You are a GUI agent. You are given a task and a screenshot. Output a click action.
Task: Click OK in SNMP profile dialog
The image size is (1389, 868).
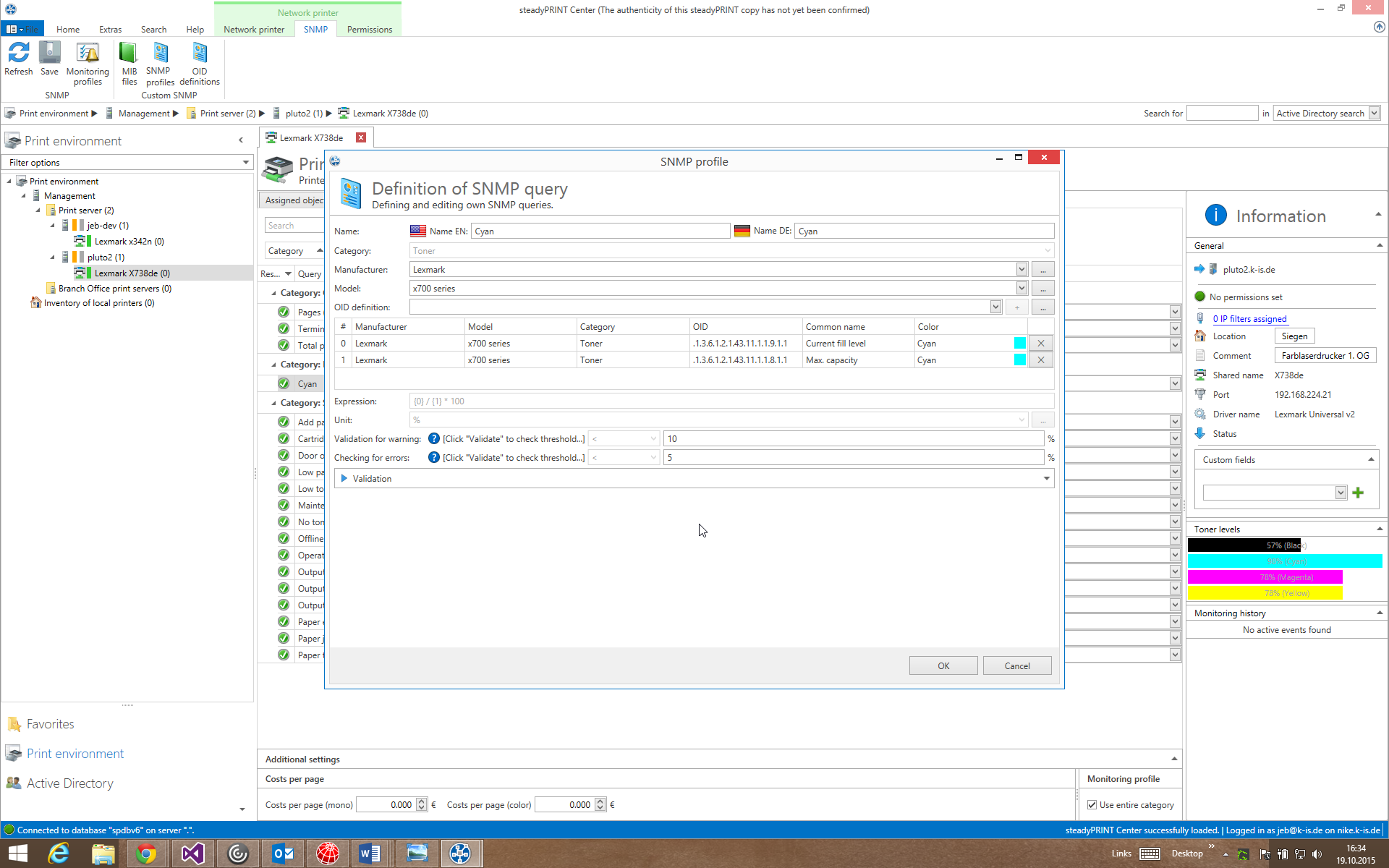(x=943, y=666)
